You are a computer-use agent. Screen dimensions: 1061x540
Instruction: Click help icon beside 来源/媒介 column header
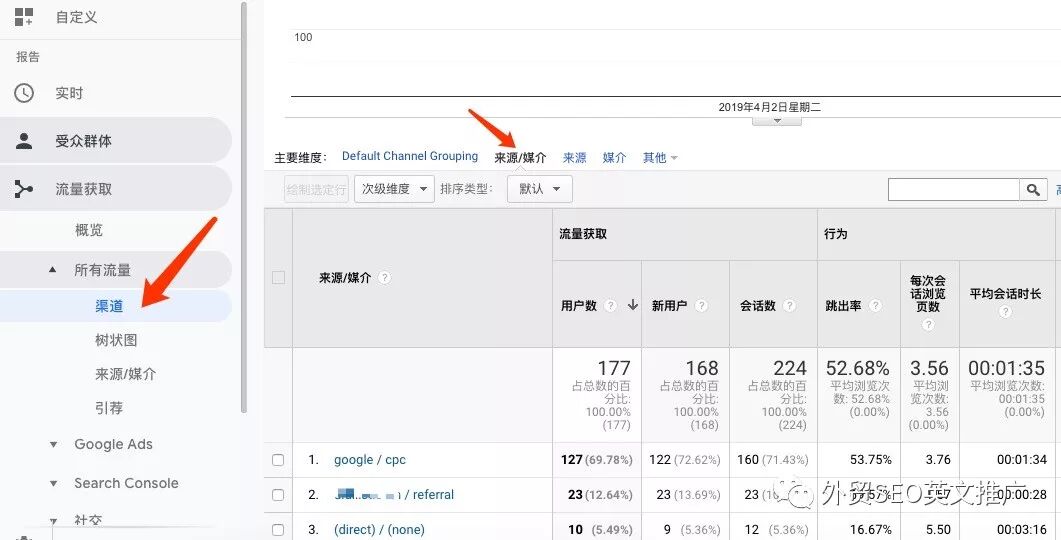pos(384,277)
